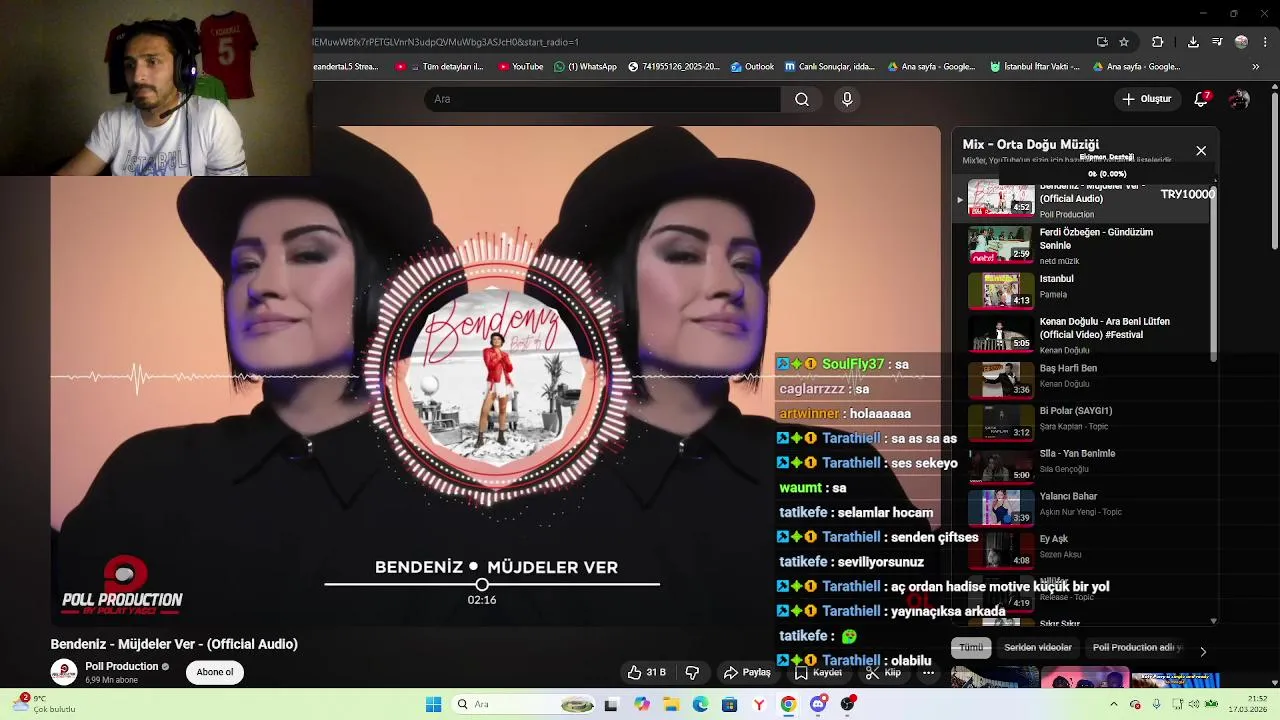Screen dimensions: 1280x720
Task: Switch to Chrome in taskbar
Action: (x=788, y=704)
